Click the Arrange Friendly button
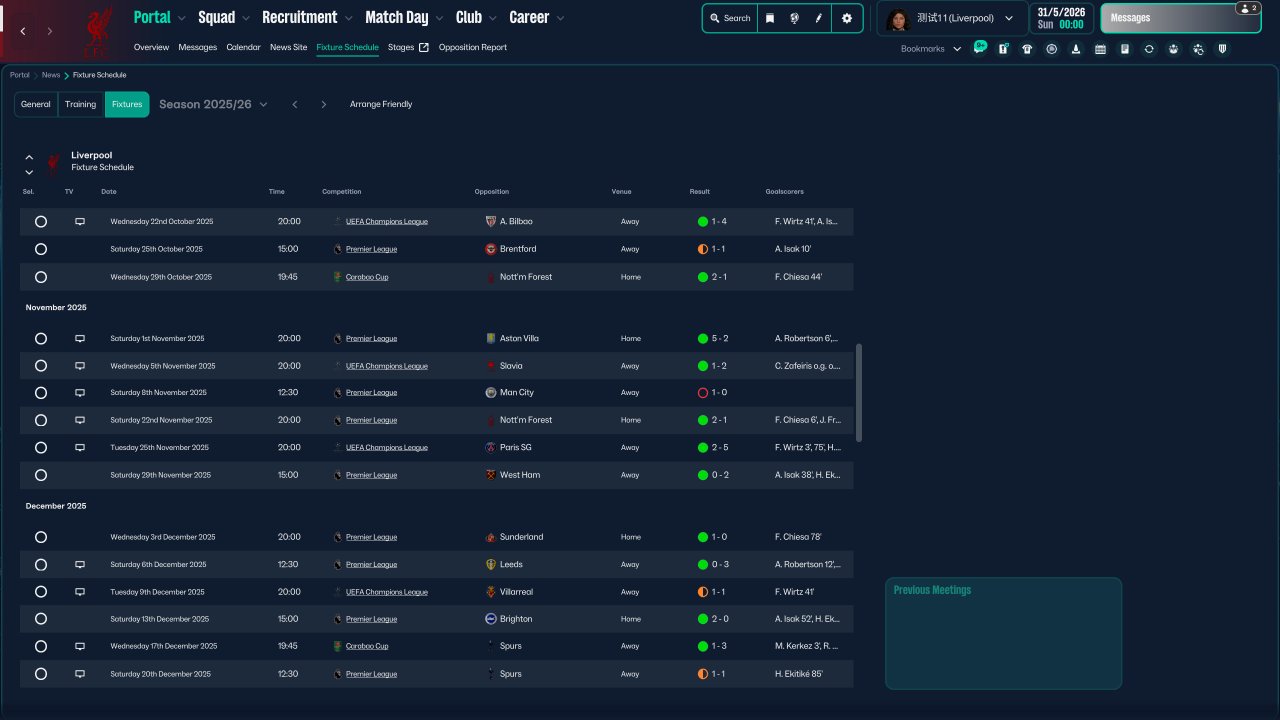The height and width of the screenshot is (720, 1280). (x=380, y=104)
